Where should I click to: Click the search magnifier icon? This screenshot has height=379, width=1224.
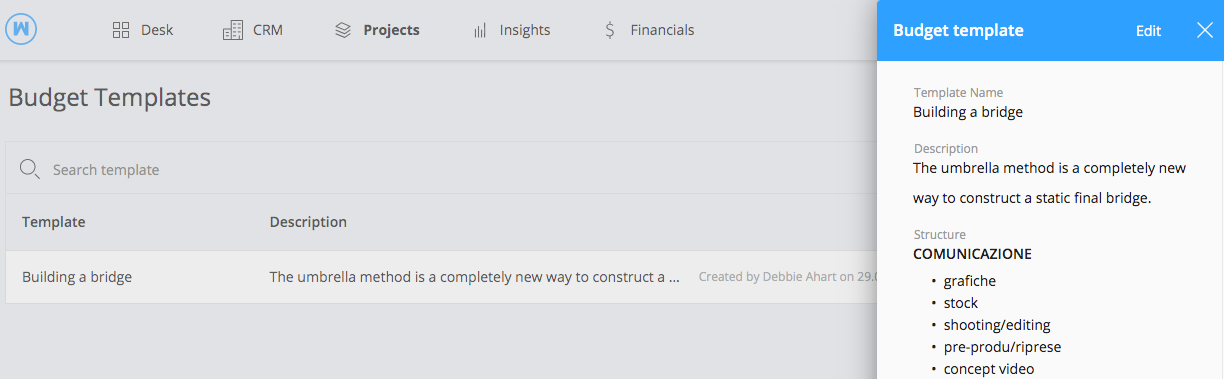point(30,169)
